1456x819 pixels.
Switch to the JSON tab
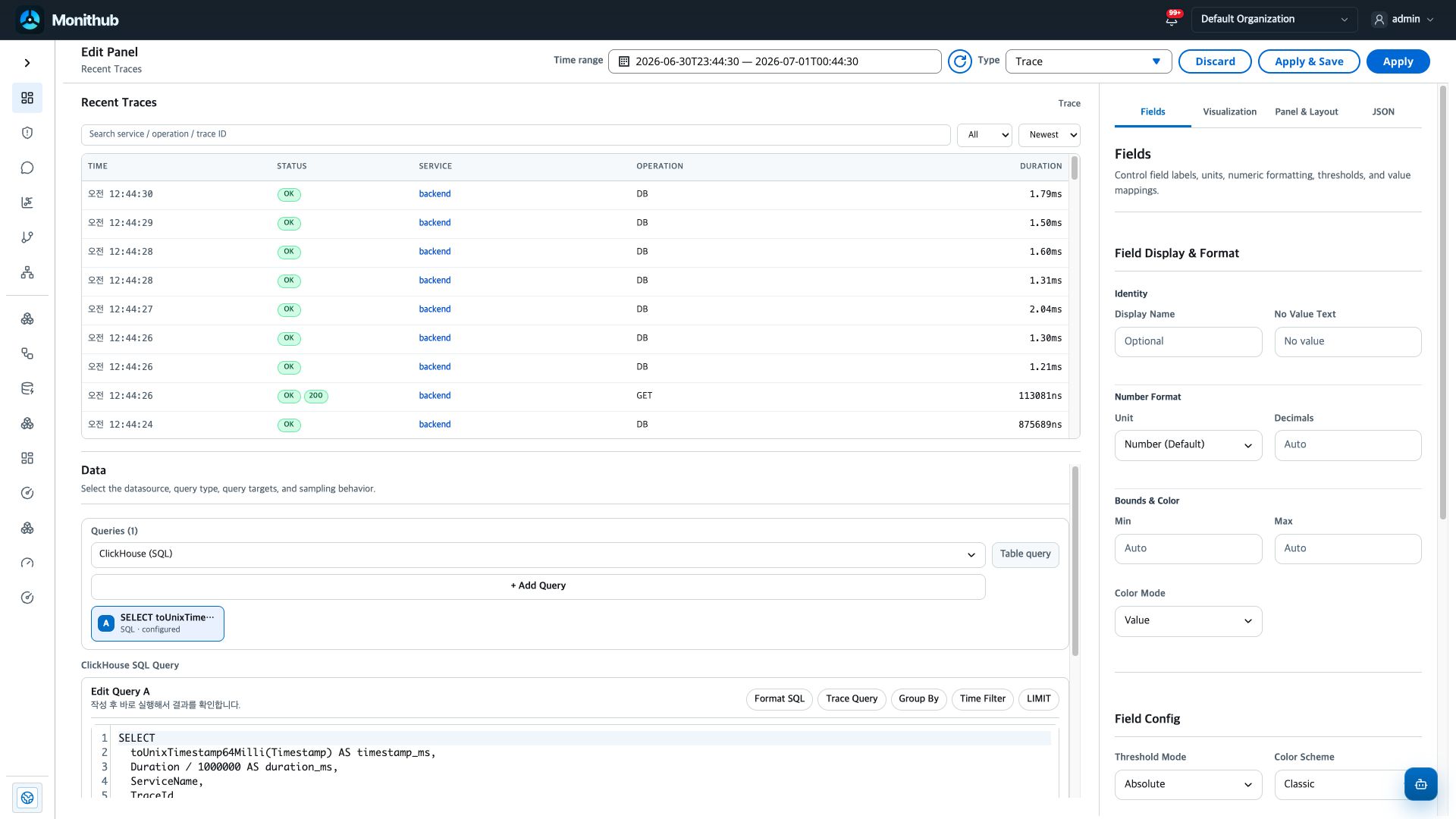pos(1382,111)
